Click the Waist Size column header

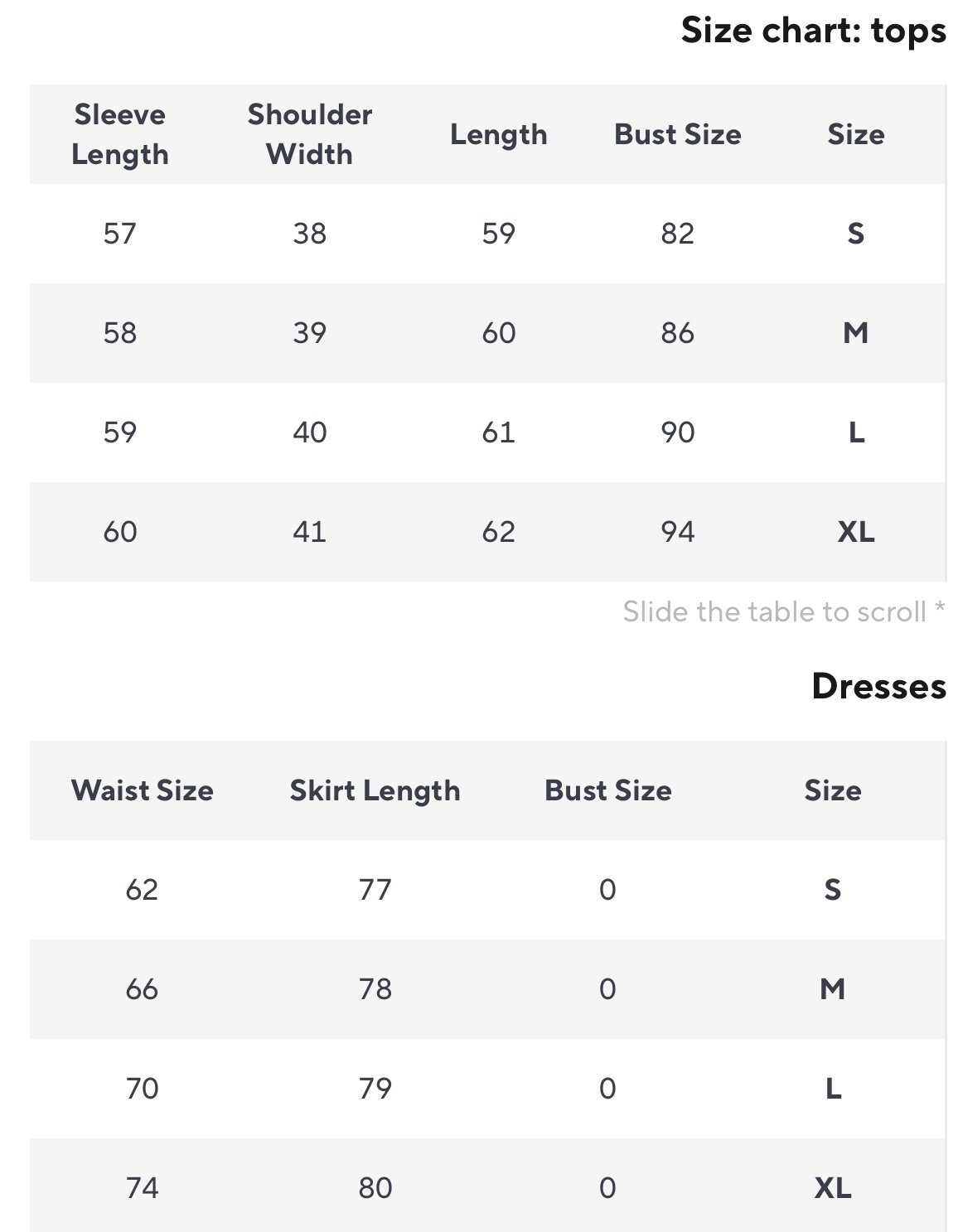142,790
